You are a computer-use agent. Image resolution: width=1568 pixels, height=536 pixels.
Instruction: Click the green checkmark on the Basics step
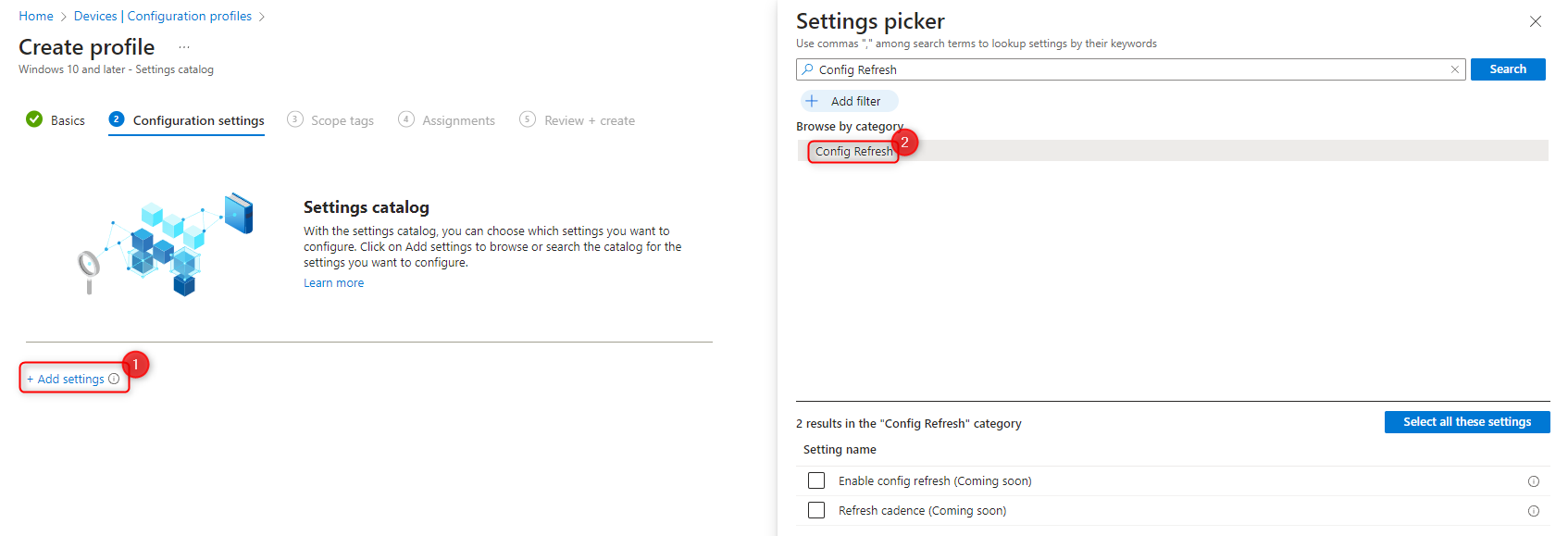pyautogui.click(x=33, y=119)
